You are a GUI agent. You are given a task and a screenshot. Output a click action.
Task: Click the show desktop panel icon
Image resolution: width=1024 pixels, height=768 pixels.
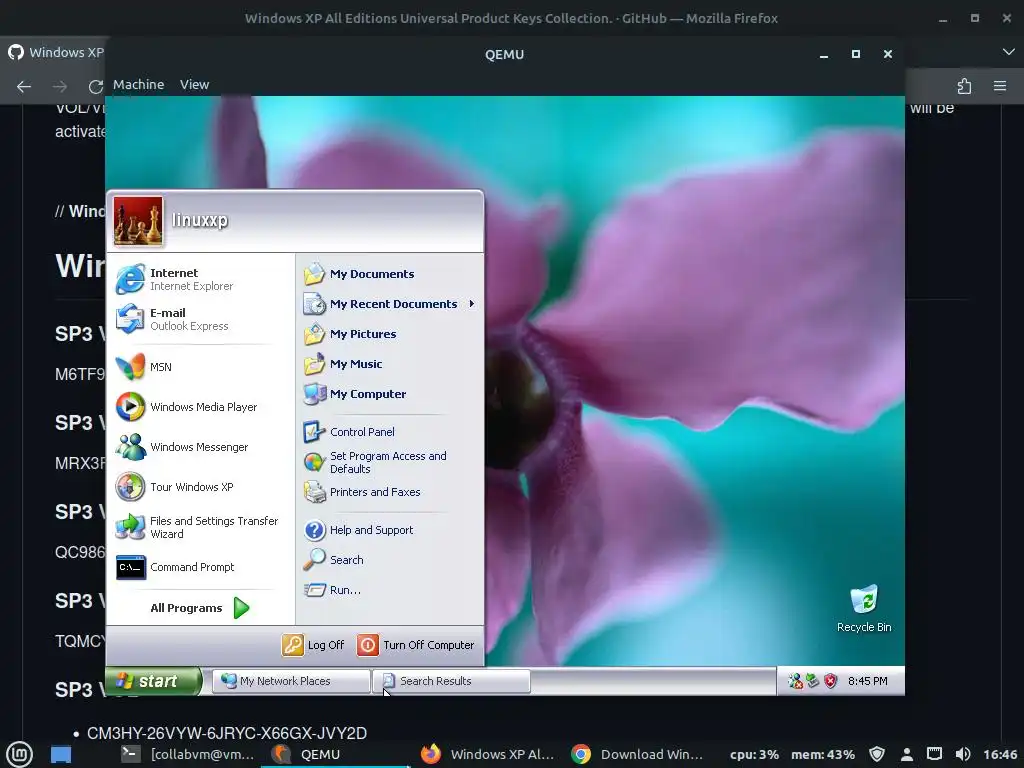tap(61, 754)
